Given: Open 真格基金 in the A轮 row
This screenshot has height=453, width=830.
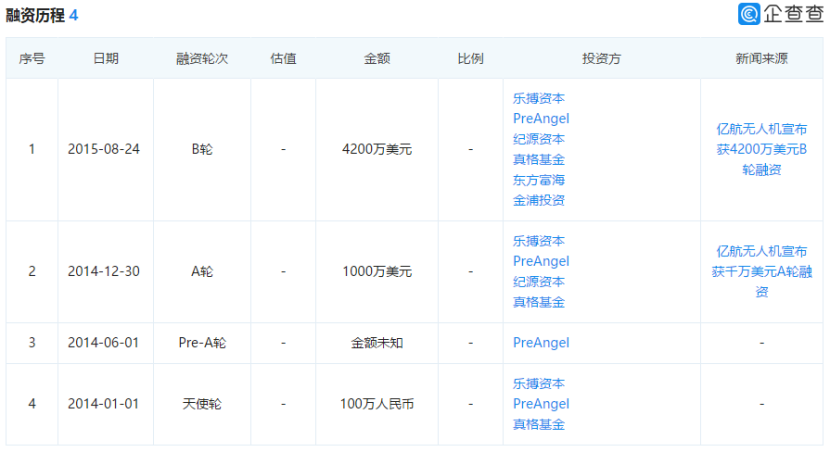Looking at the screenshot, I should [x=538, y=302].
